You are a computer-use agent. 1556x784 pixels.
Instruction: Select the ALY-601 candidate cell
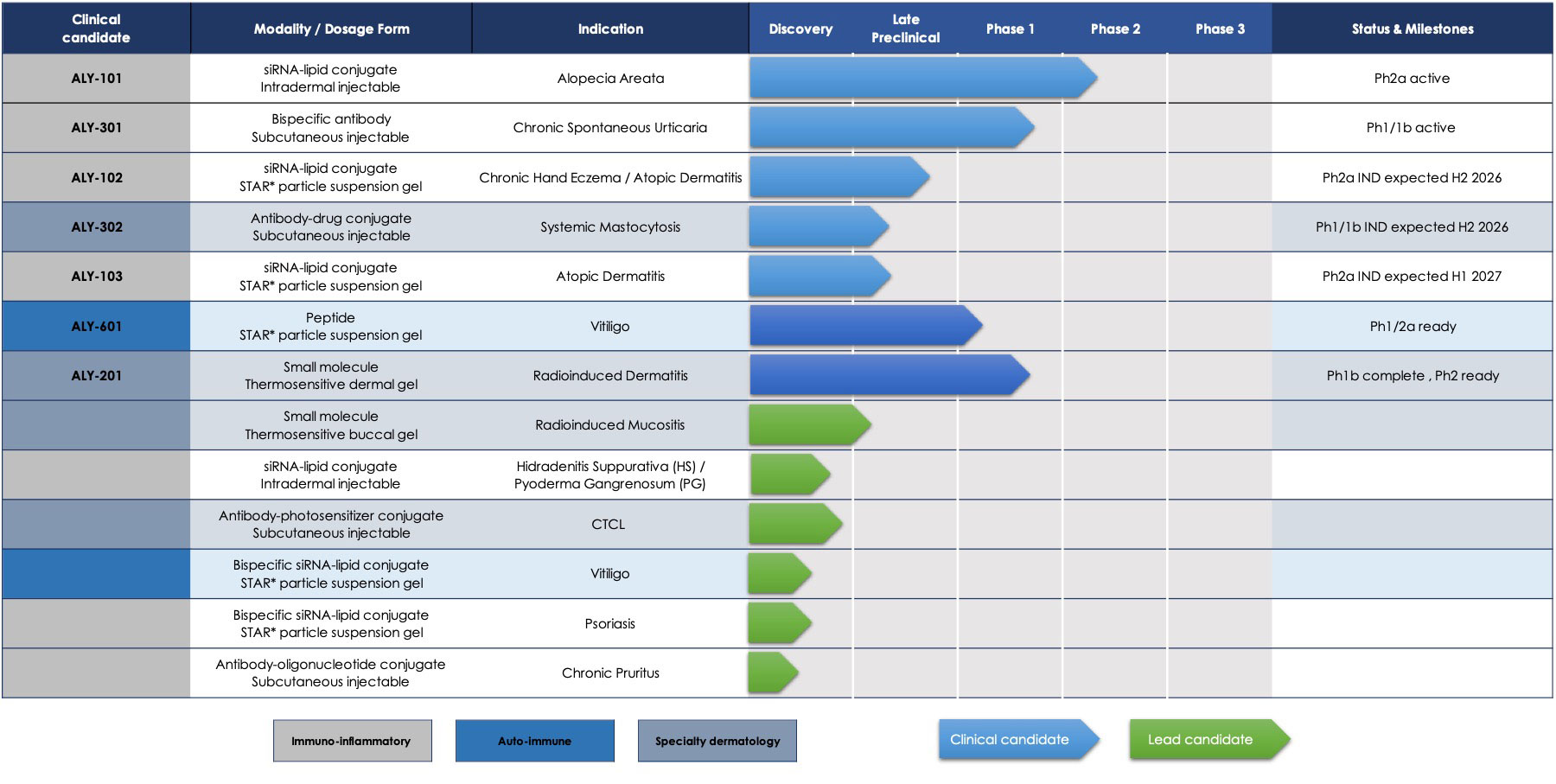[96, 326]
